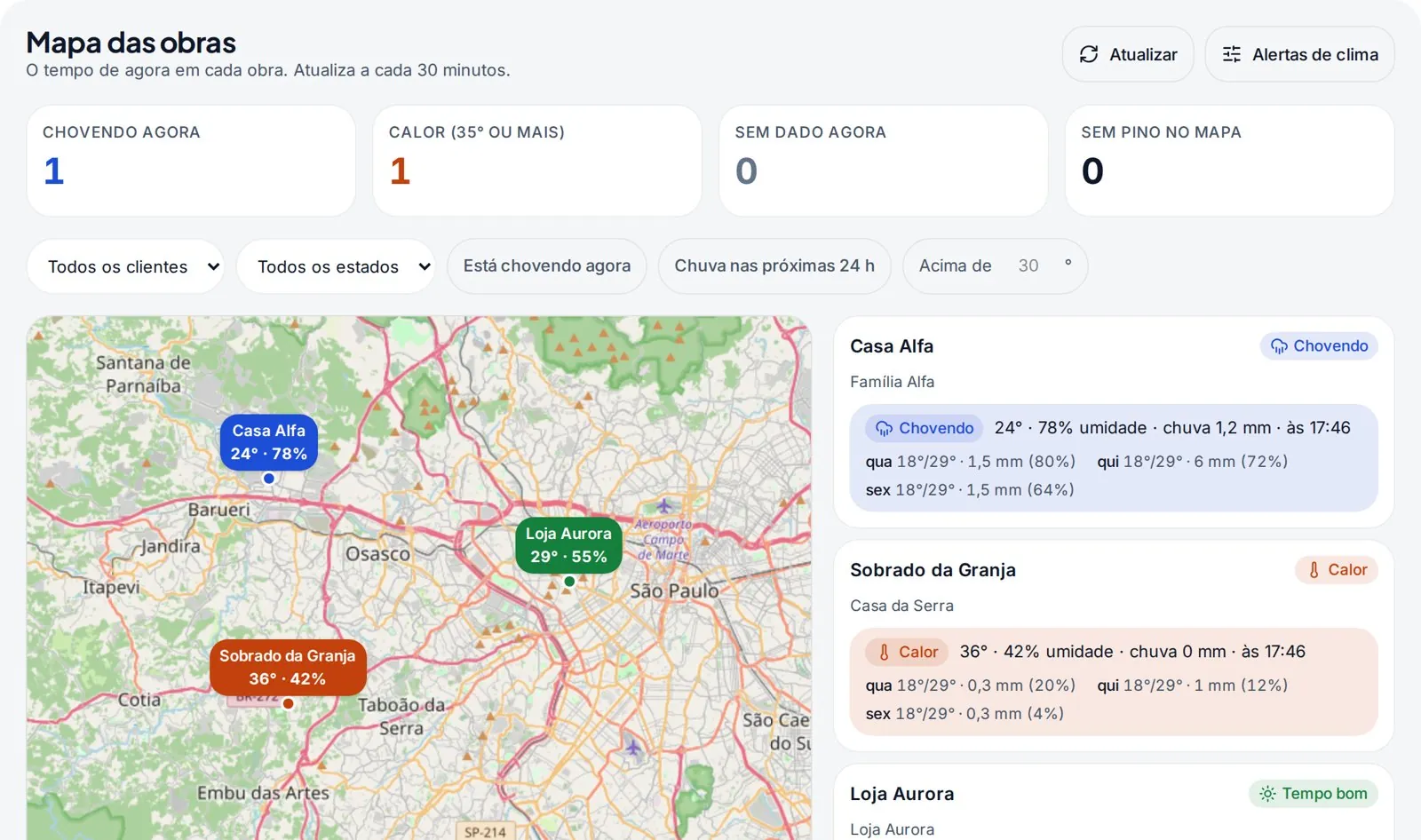Click the Chovendo agora summary card
The height and width of the screenshot is (840, 1421).
tap(191, 161)
